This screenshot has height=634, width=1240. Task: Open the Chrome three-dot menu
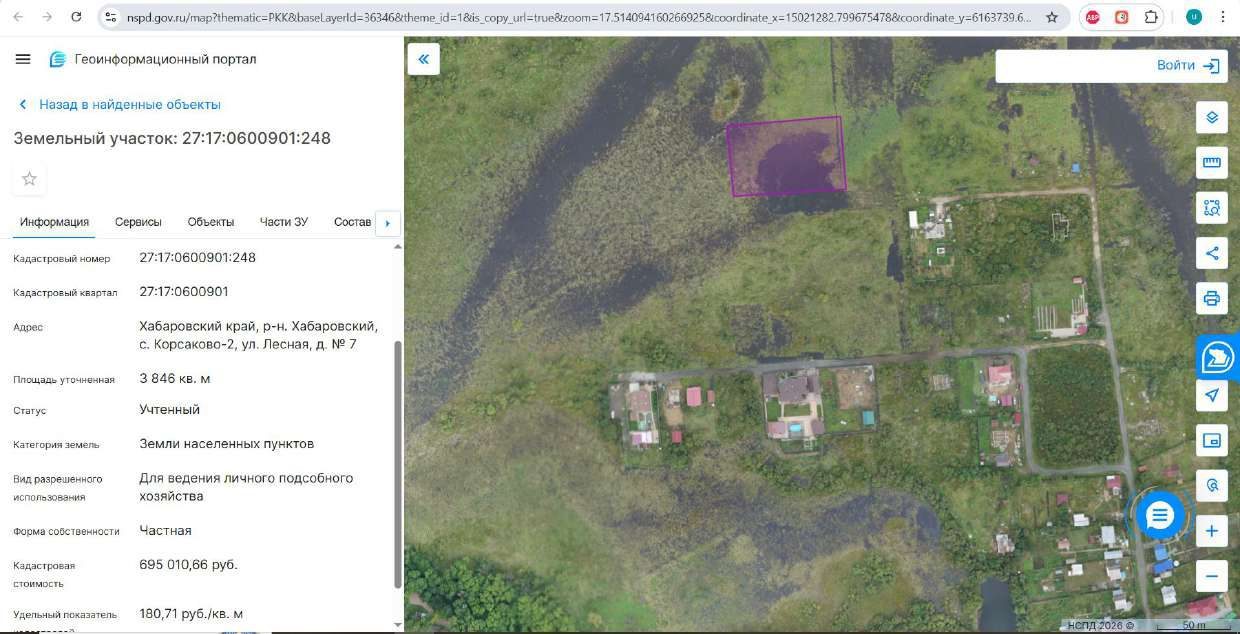(1221, 17)
